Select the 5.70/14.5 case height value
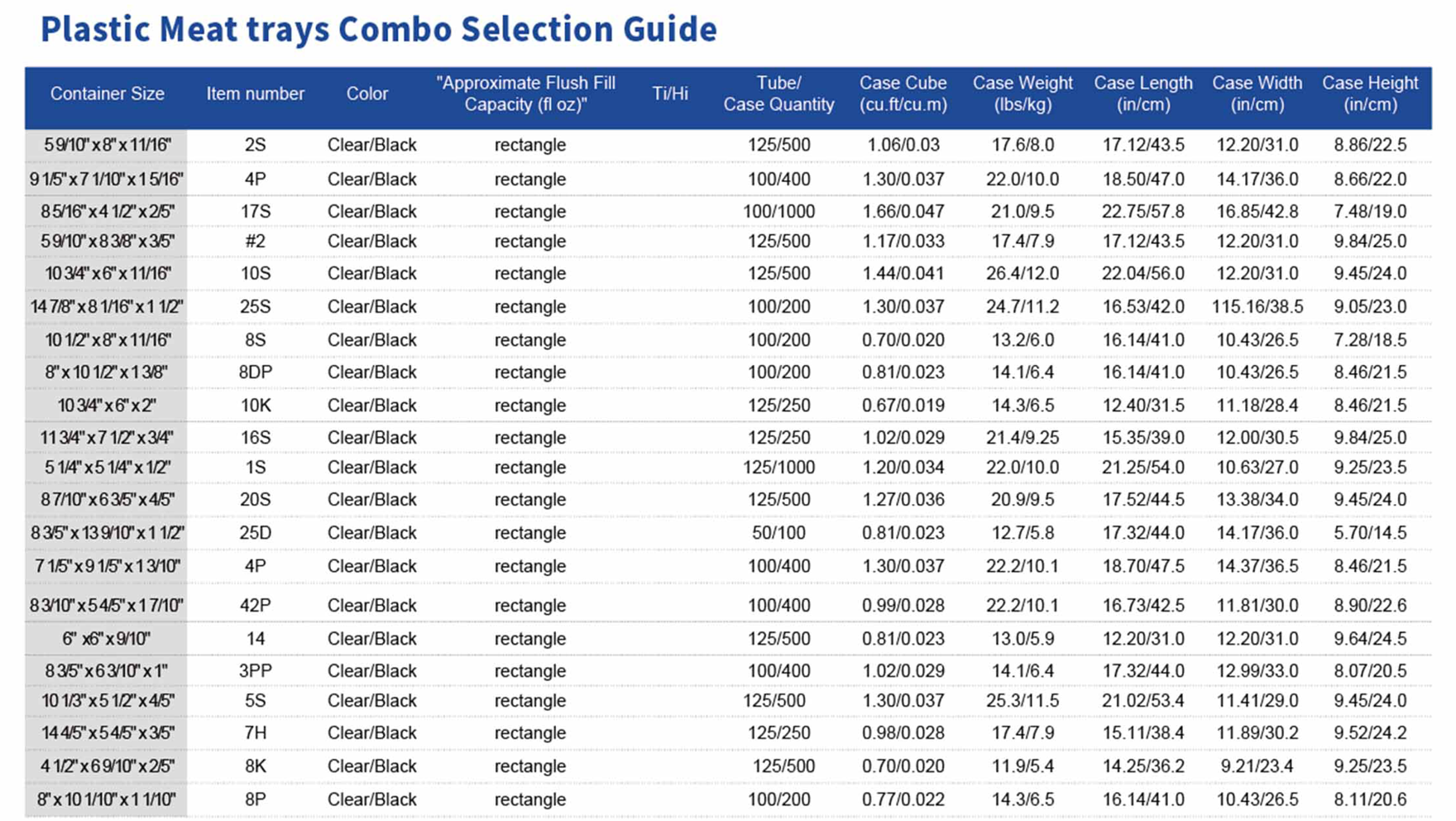The height and width of the screenshot is (821, 1456). 1370,533
